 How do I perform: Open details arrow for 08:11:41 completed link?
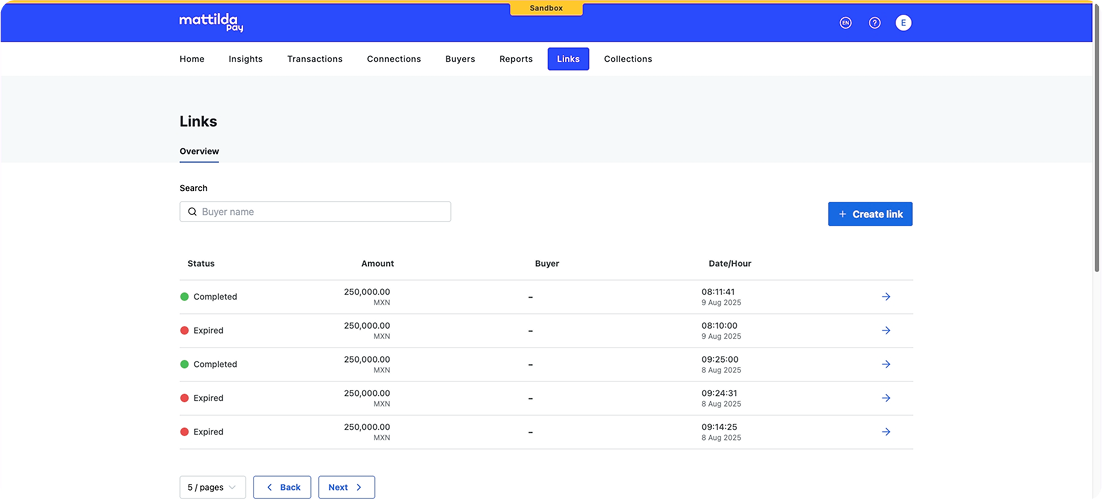point(886,297)
